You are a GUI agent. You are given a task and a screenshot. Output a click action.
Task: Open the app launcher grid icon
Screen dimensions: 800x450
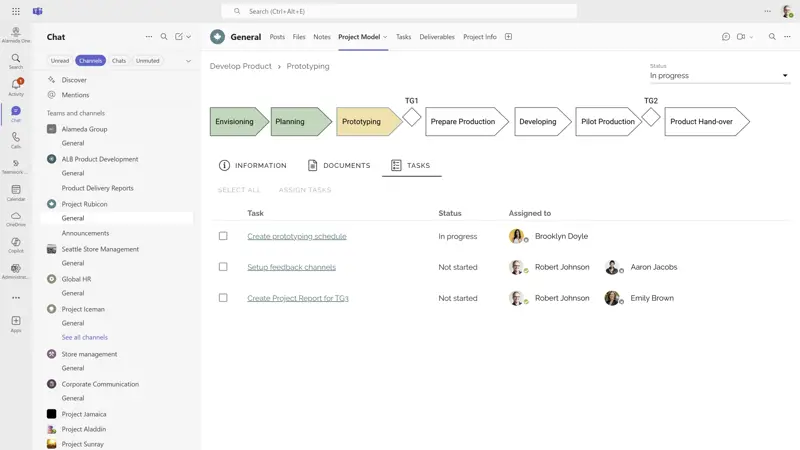(16, 11)
